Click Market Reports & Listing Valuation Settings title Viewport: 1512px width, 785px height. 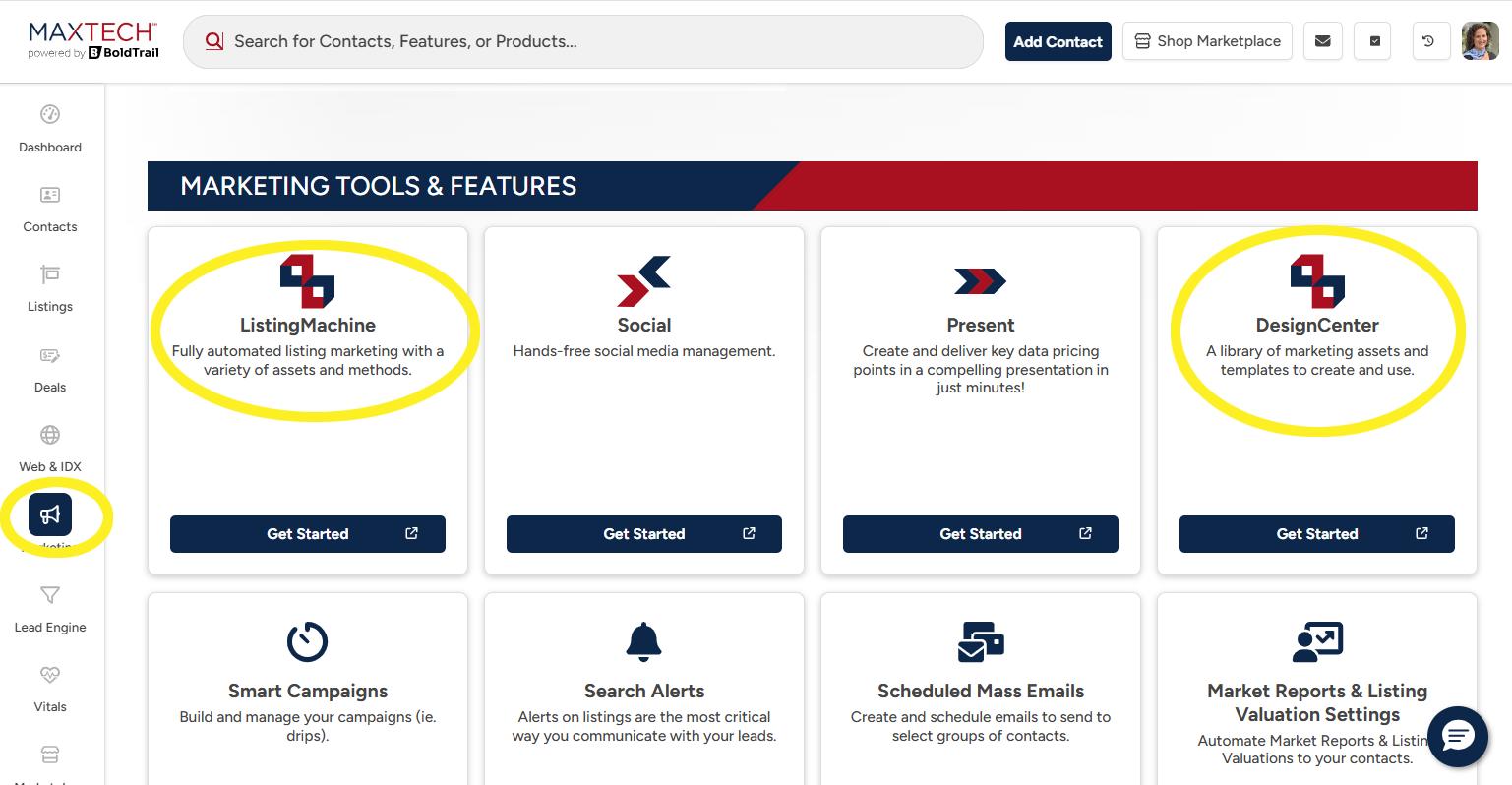[1317, 702]
